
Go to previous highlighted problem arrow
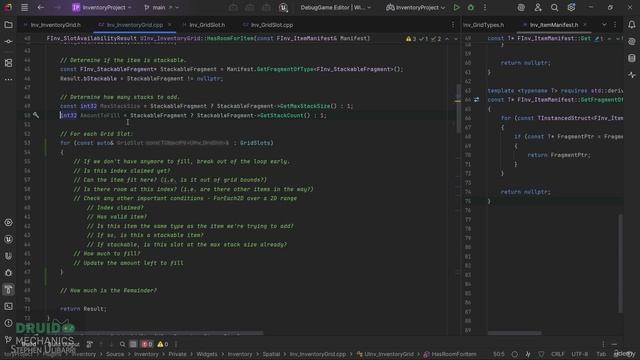[x=447, y=39]
